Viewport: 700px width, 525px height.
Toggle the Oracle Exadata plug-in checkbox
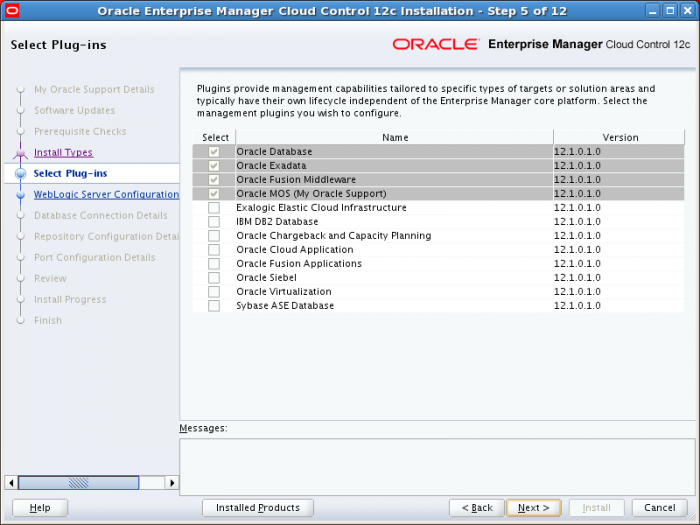[x=214, y=166]
